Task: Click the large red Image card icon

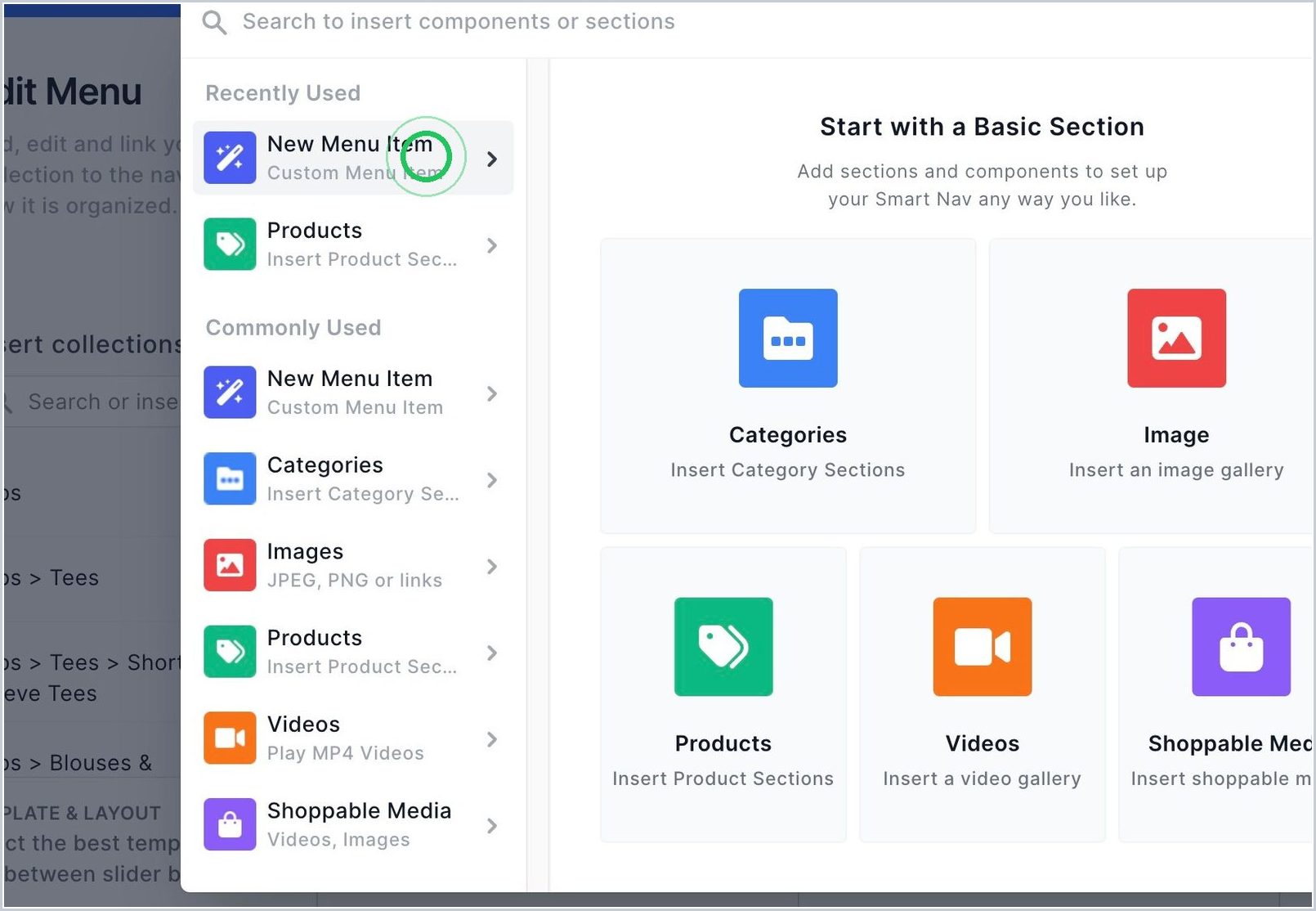Action: pos(1176,338)
